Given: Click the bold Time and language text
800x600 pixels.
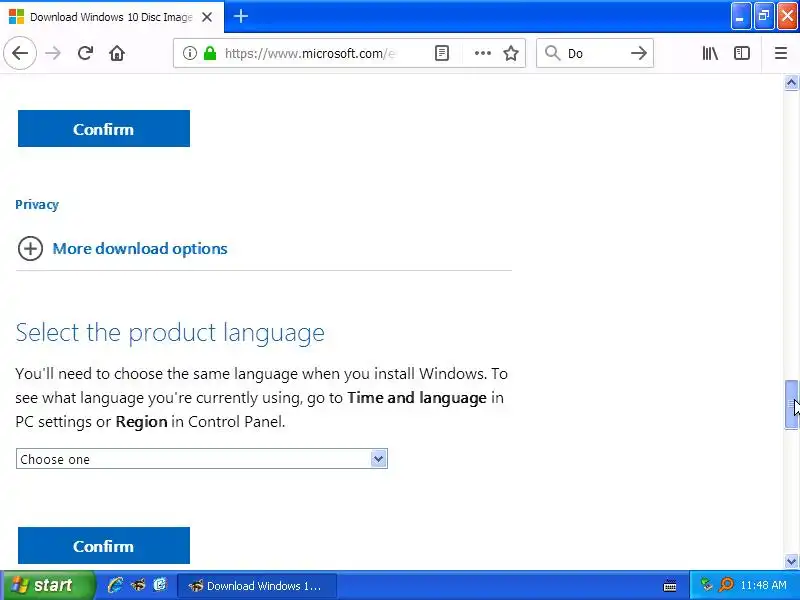Looking at the screenshot, I should (x=417, y=398).
